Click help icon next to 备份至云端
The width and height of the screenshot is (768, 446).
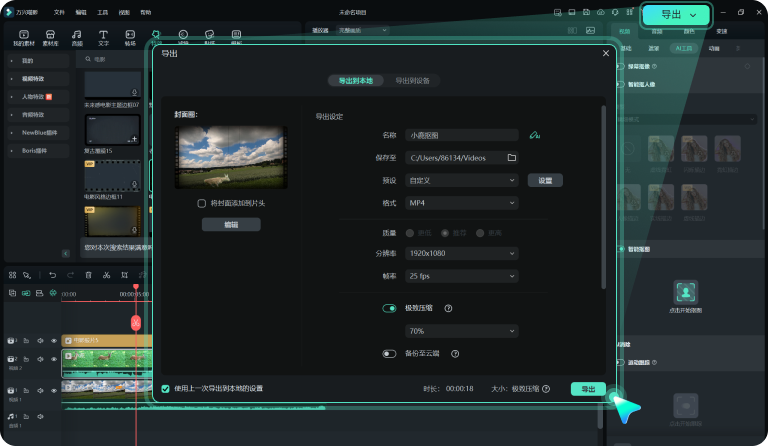(454, 354)
